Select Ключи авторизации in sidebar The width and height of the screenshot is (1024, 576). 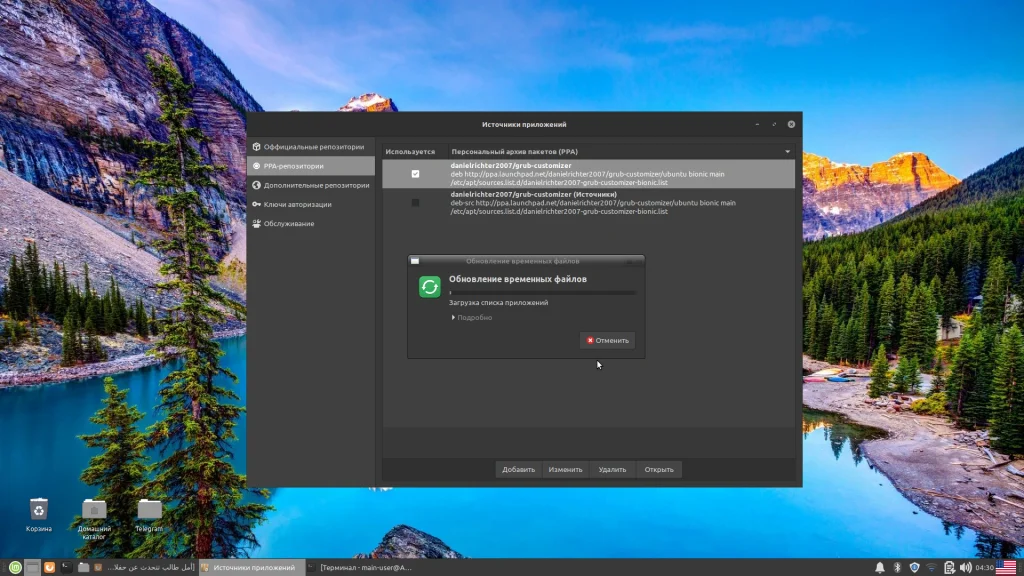311,204
